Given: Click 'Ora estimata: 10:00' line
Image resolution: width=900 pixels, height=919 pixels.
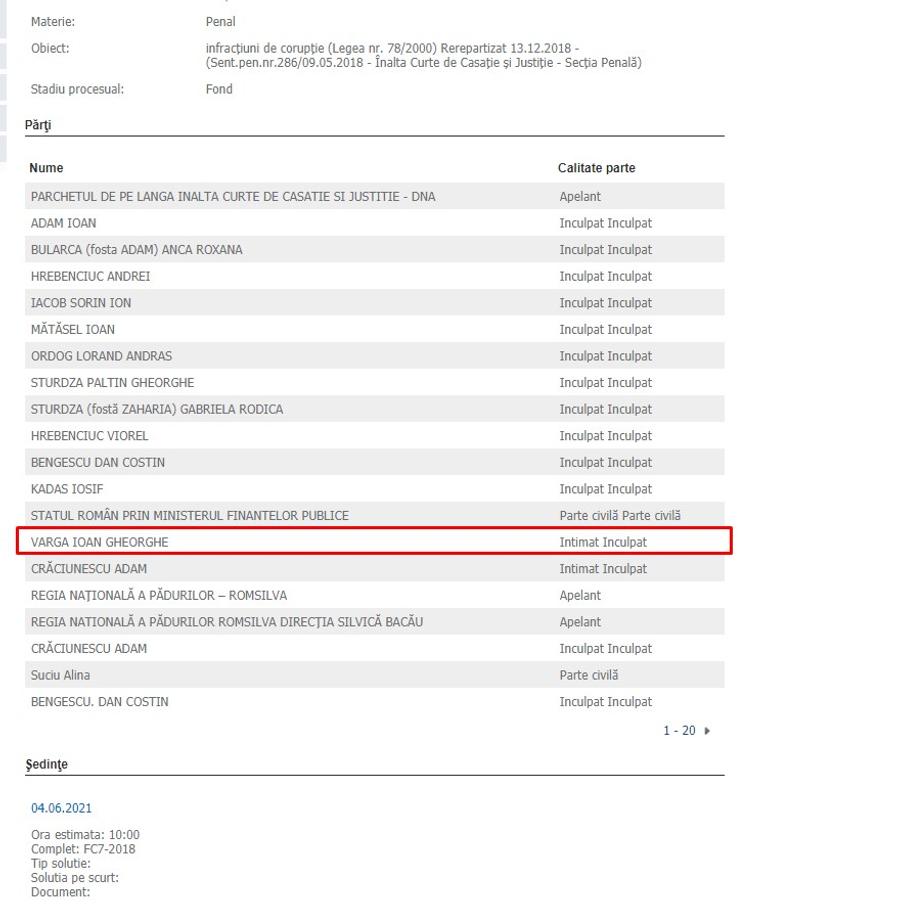Looking at the screenshot, I should (85, 835).
